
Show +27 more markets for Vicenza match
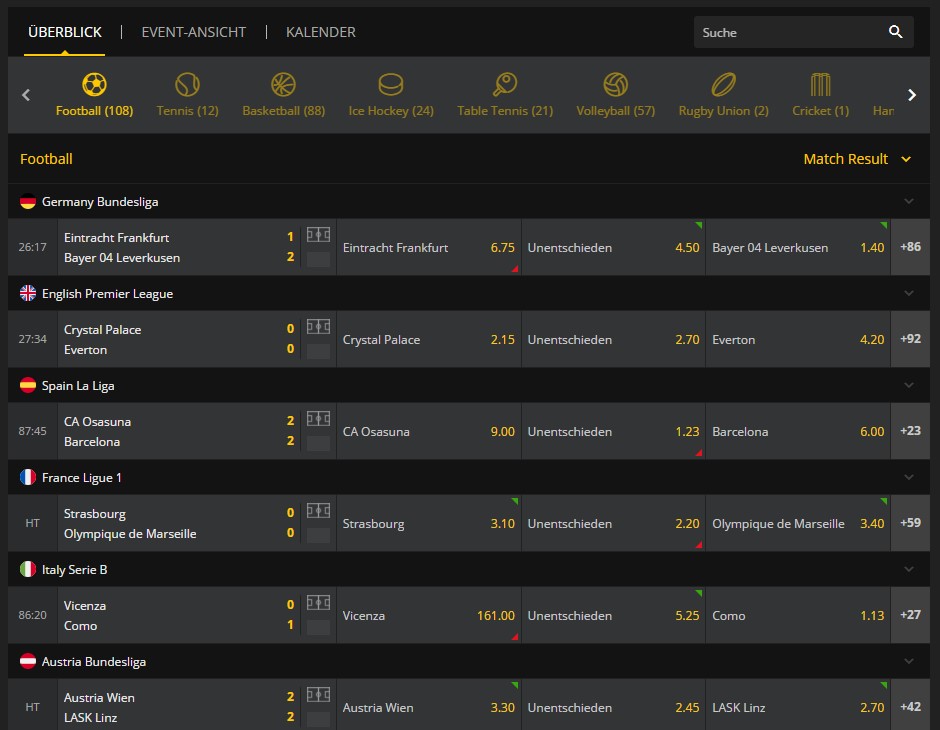(x=911, y=615)
